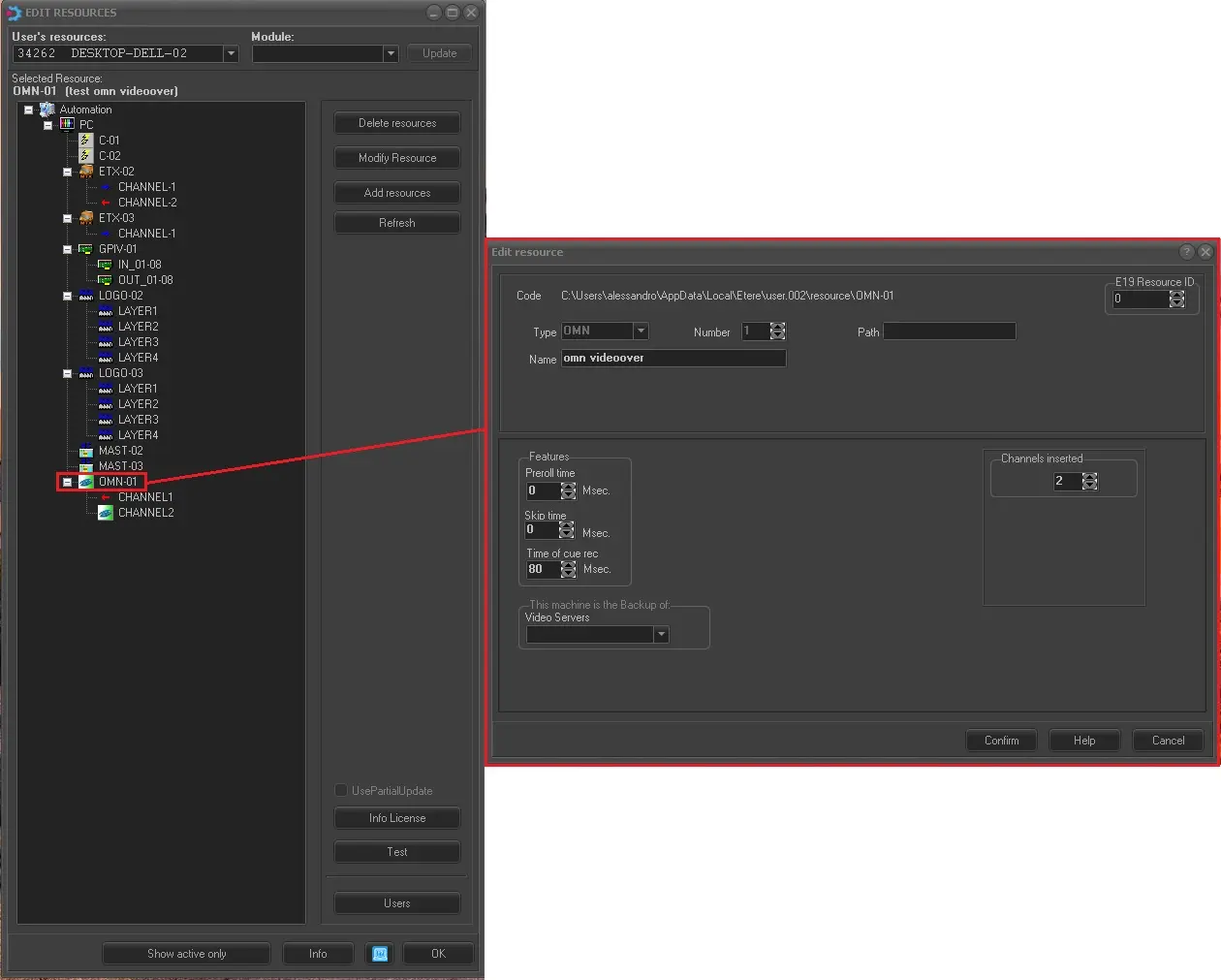The height and width of the screenshot is (980, 1221).
Task: Click the OMN-01 video server icon
Action: pyautogui.click(x=86, y=482)
